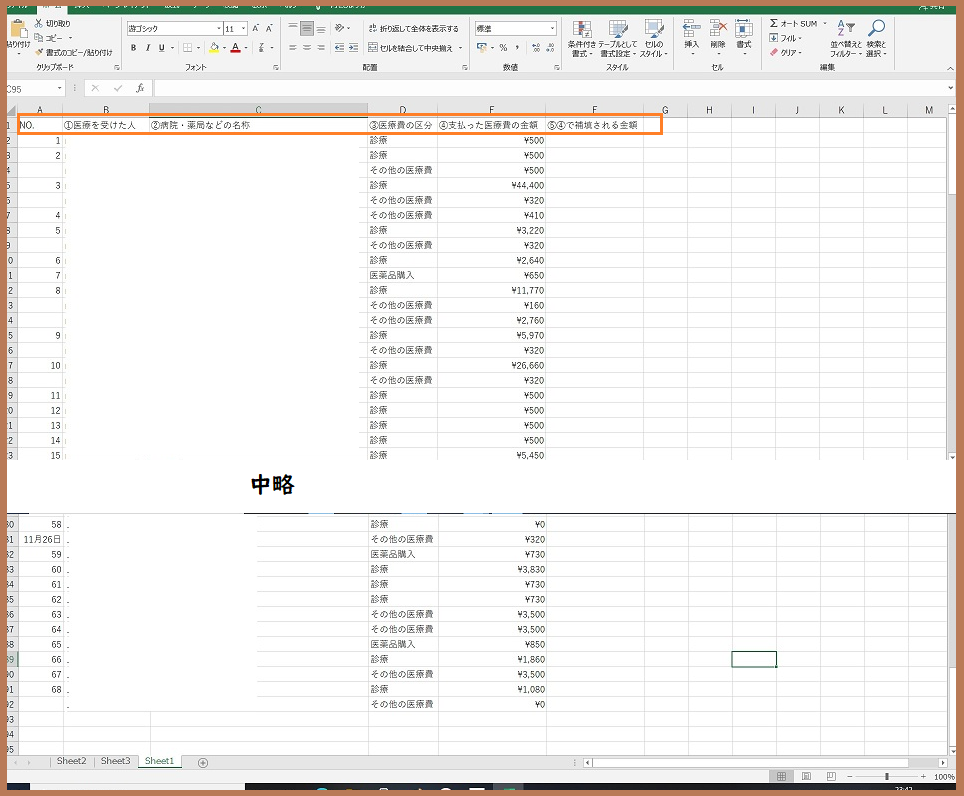Viewport: 964px width, 796px height.
Task: Decrease font size with the smaller A icon
Action: [x=269, y=28]
